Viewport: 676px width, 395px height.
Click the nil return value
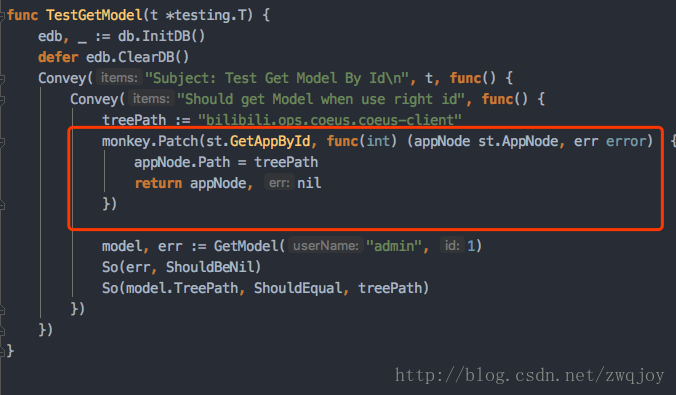(309, 183)
